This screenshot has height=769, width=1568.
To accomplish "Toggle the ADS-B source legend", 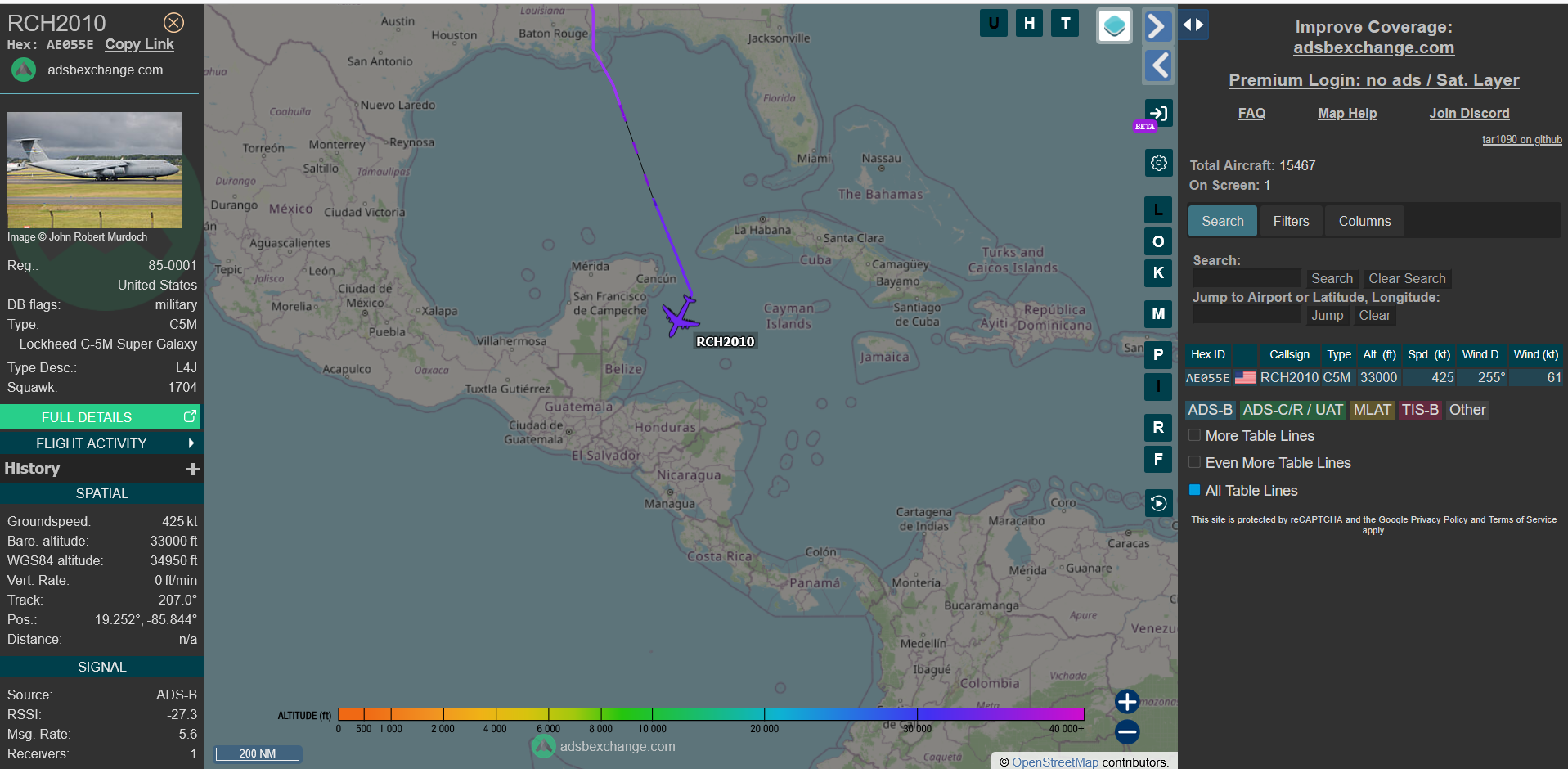I will 1210,410.
